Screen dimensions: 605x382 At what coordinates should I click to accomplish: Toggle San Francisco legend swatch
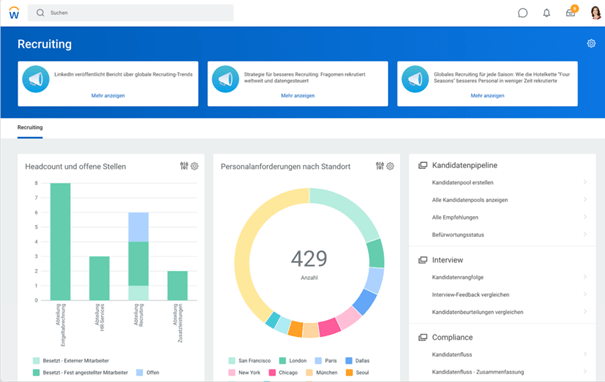pyautogui.click(x=232, y=361)
